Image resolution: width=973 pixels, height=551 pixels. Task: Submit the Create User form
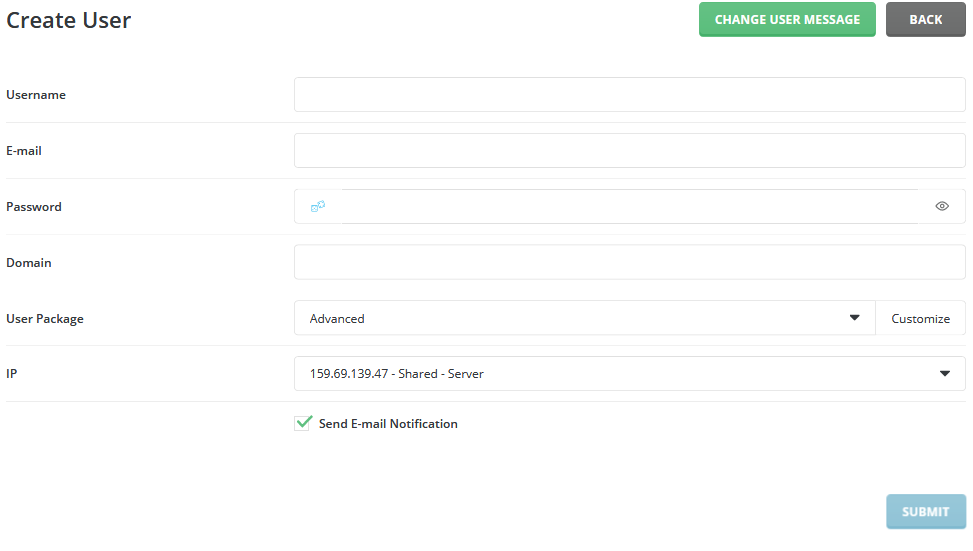click(x=925, y=512)
